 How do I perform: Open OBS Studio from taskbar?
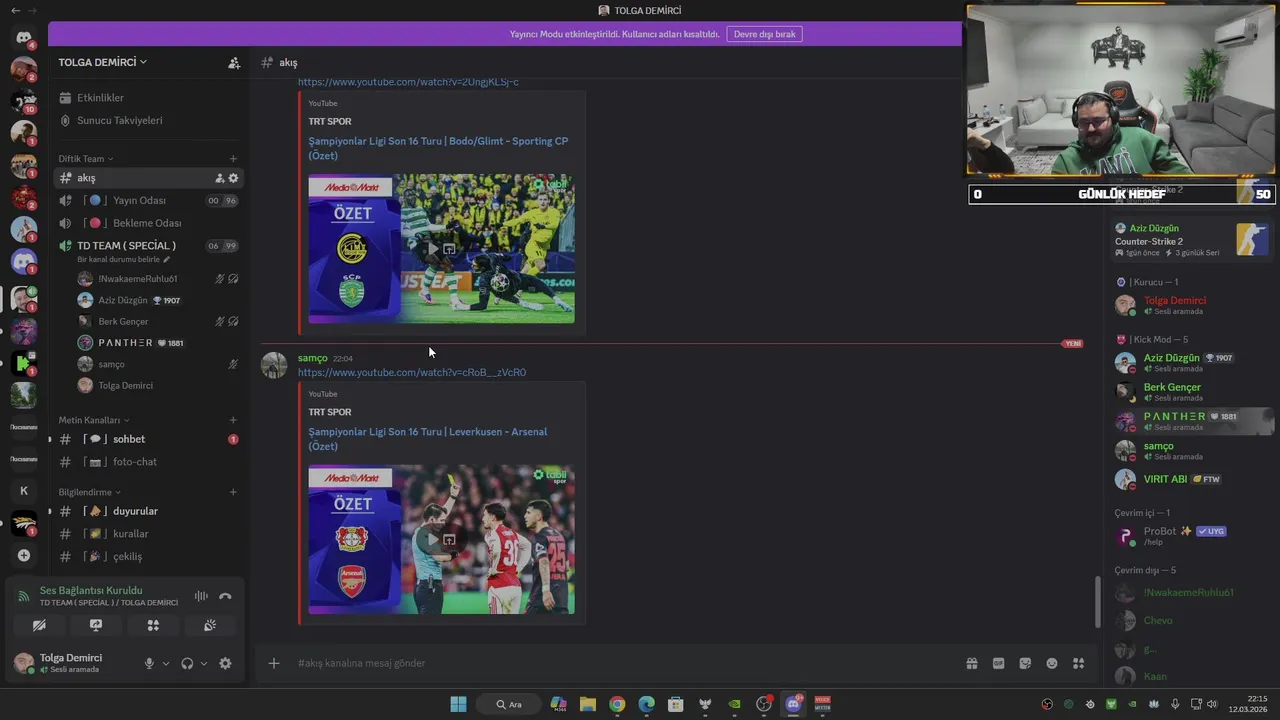(x=764, y=704)
